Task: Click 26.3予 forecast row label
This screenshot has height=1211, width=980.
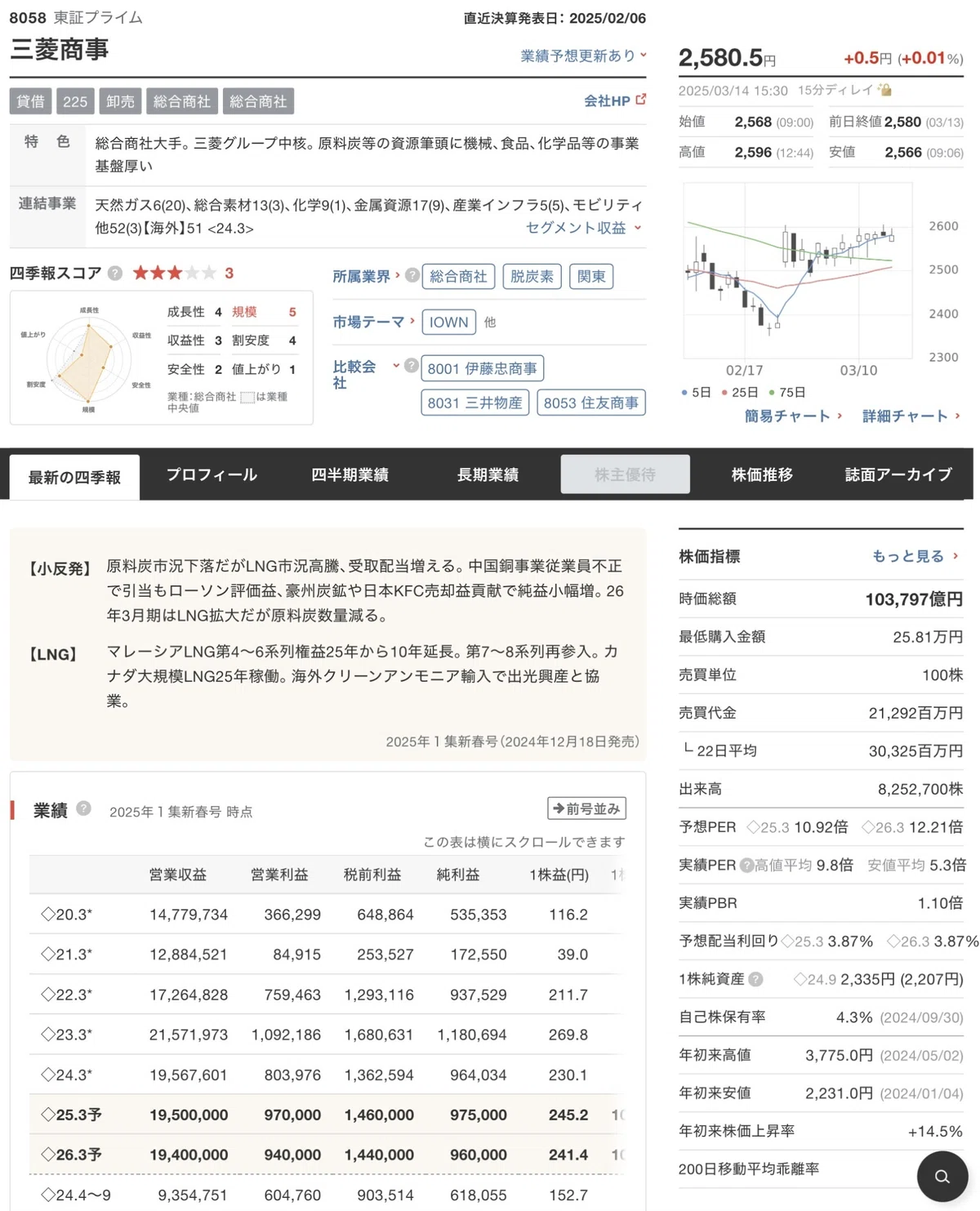Action: [71, 1155]
